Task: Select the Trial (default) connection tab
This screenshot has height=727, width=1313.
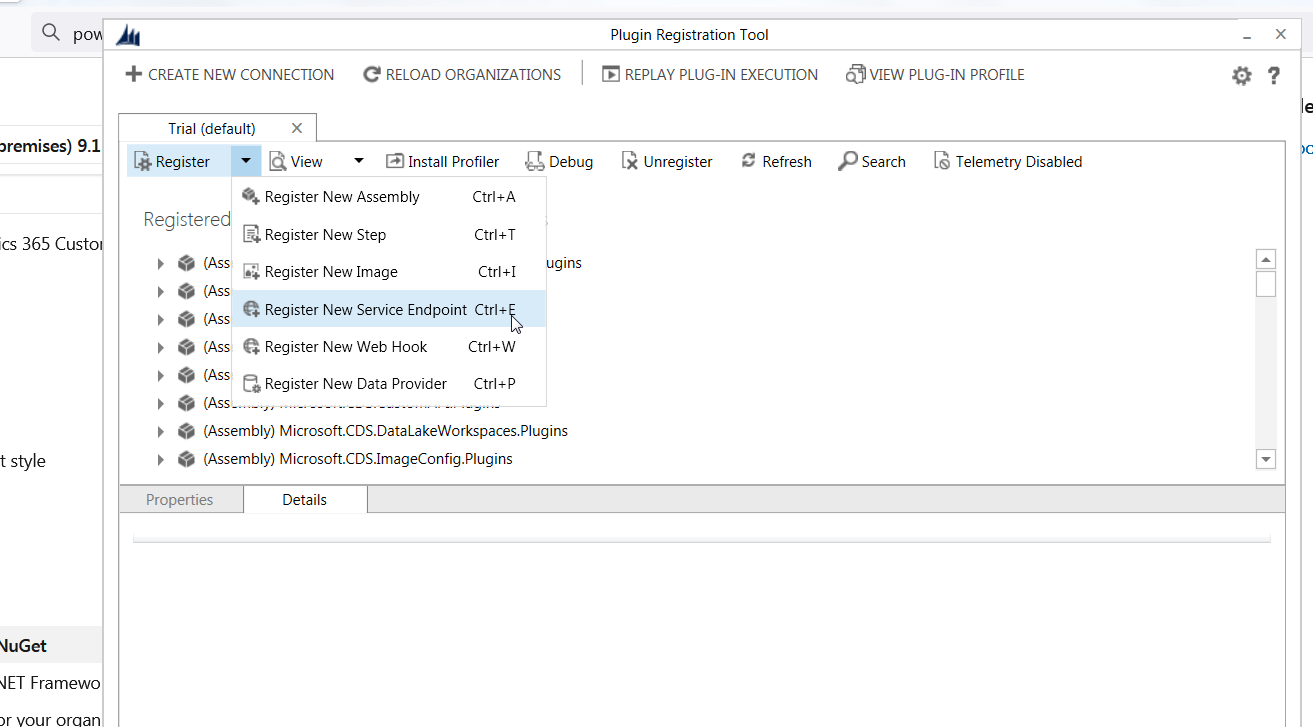Action: (217, 128)
